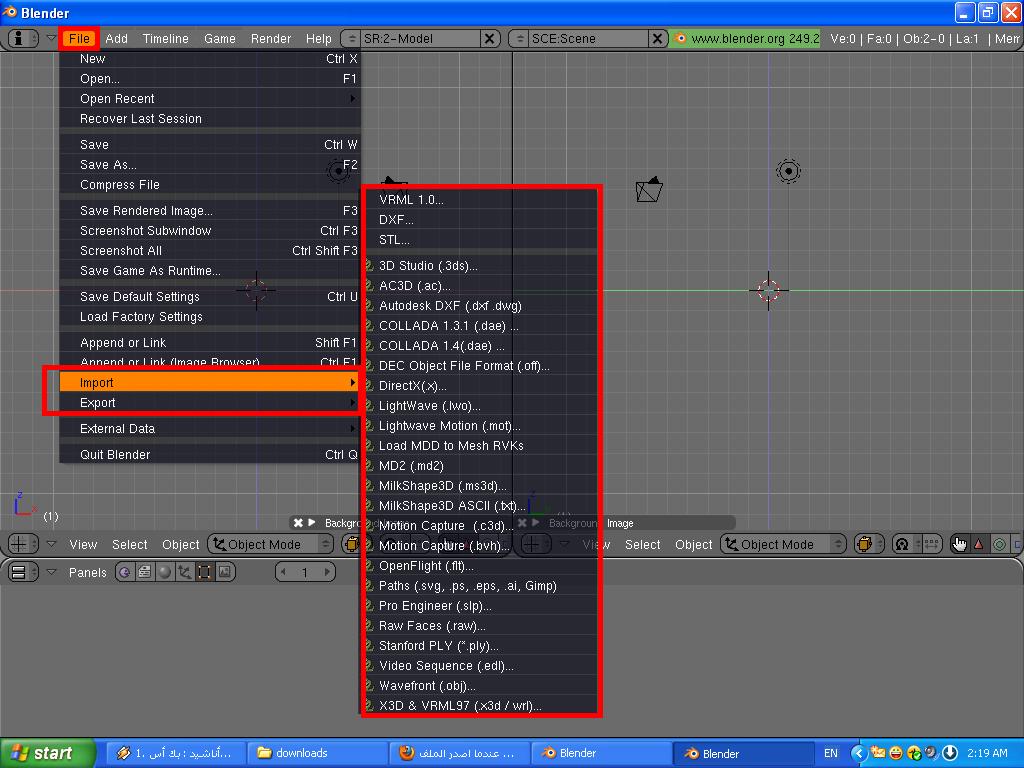Select the lamp object in right viewport

(x=788, y=172)
